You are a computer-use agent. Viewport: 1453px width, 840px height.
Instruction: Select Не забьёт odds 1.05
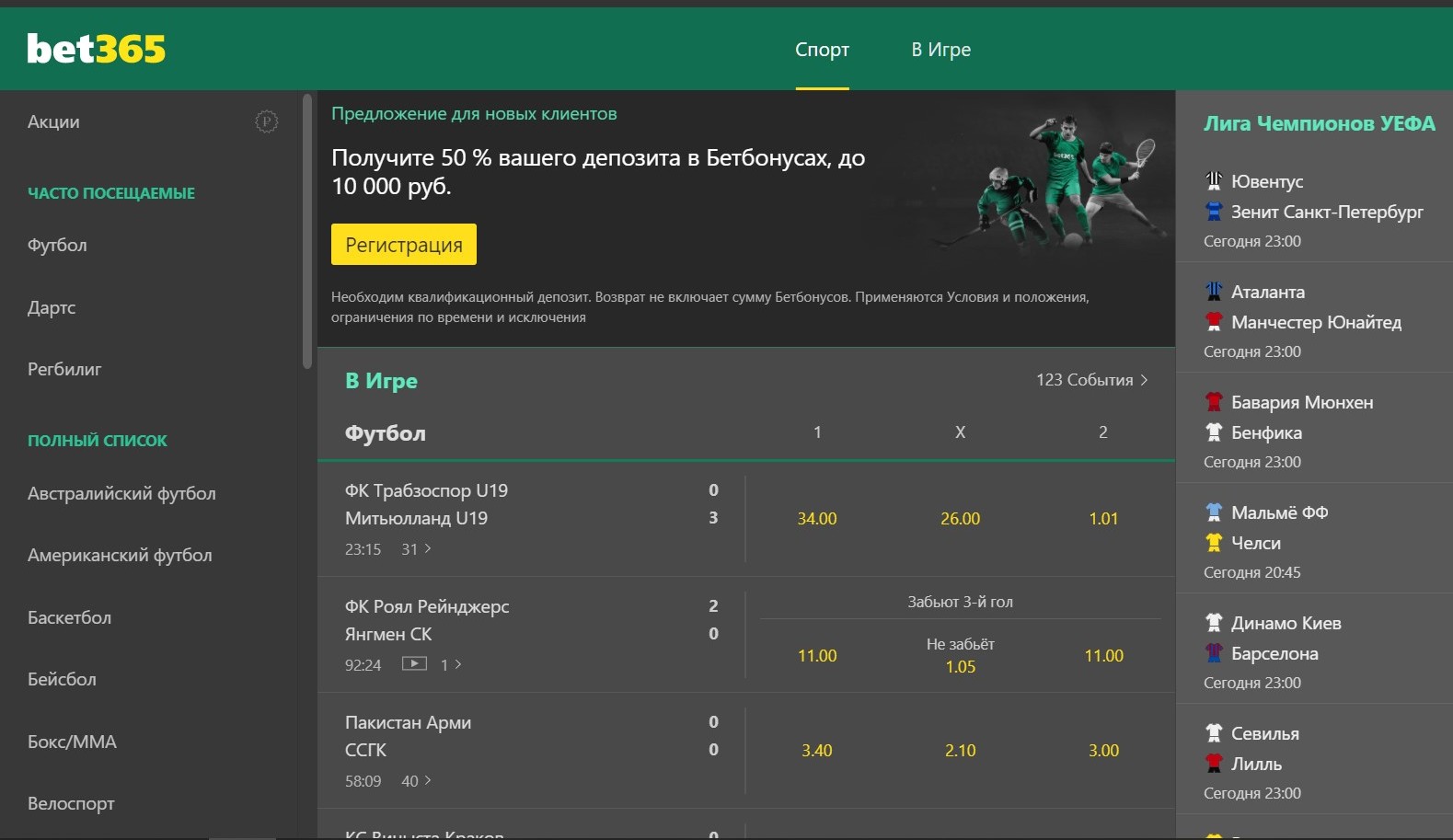click(x=960, y=656)
